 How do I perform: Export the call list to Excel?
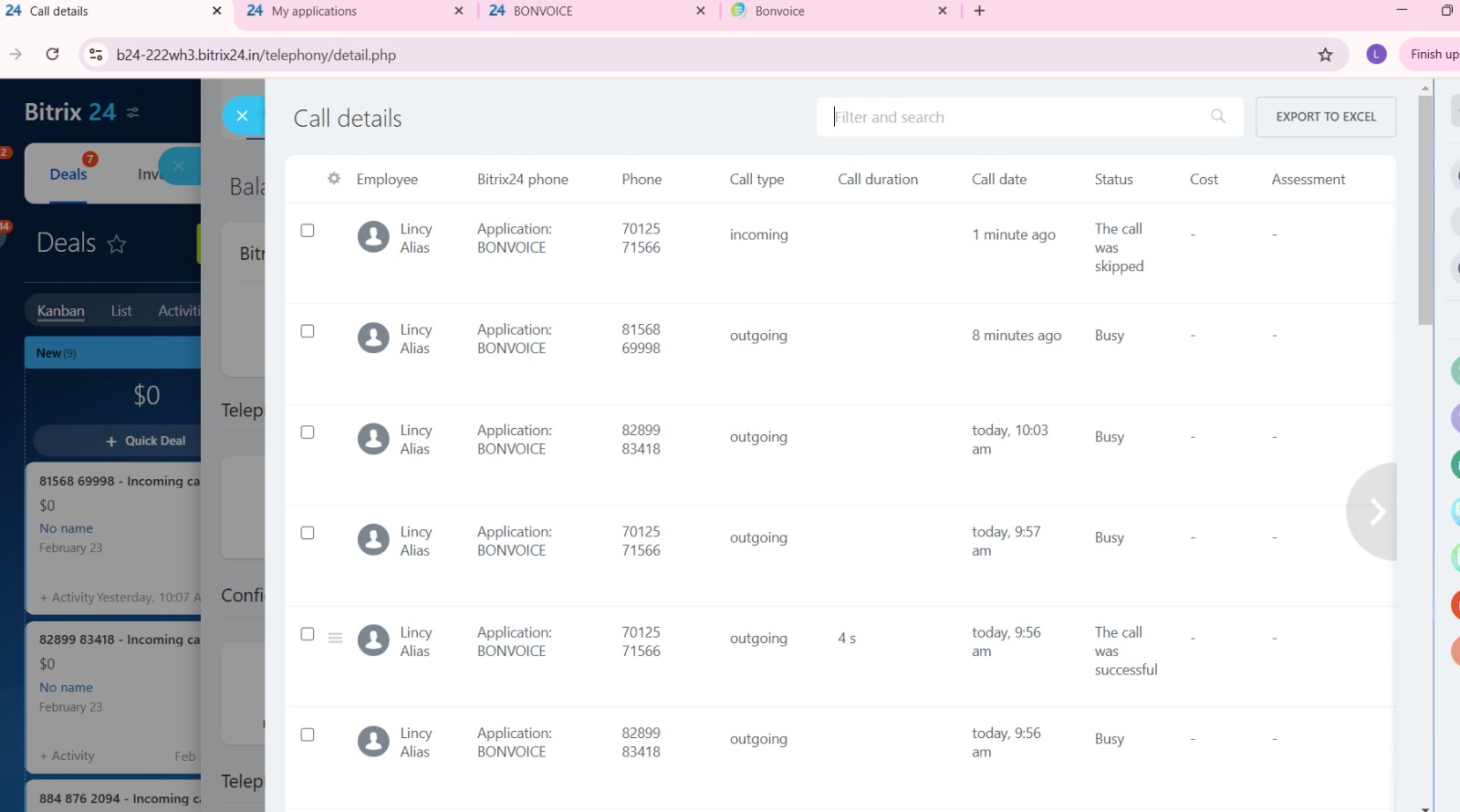1325,117
